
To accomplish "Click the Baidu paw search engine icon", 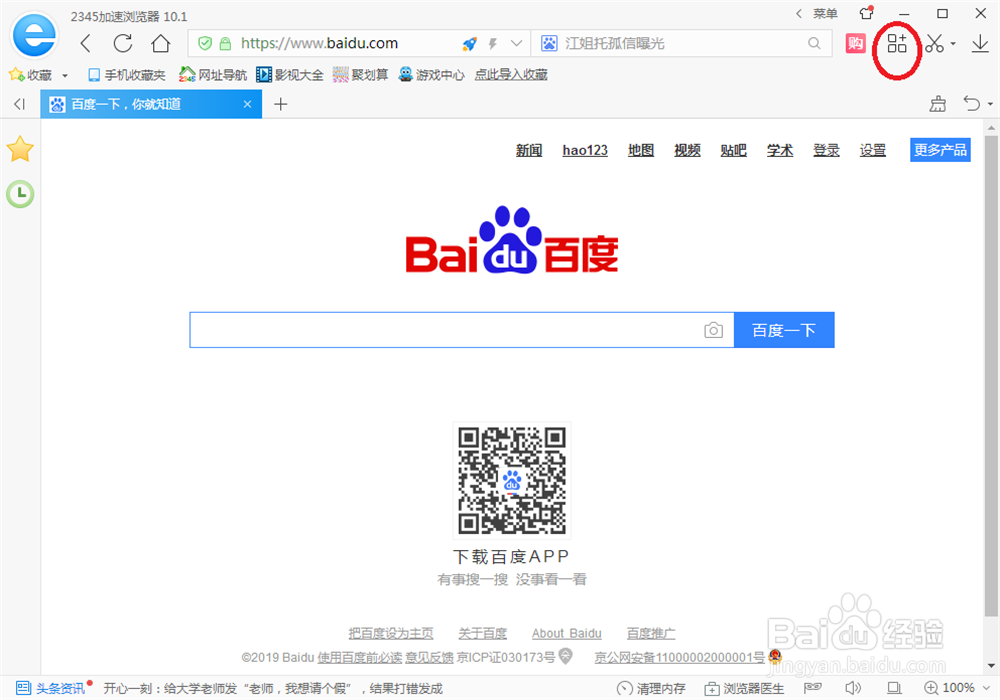I will pos(548,43).
